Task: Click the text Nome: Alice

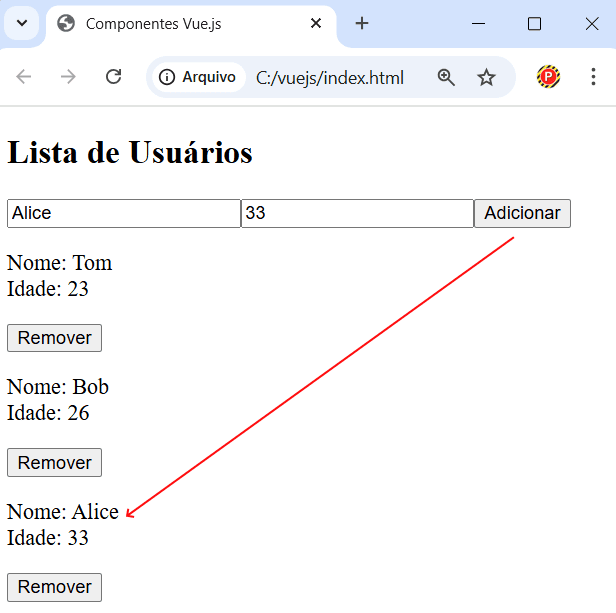Action: [x=63, y=512]
